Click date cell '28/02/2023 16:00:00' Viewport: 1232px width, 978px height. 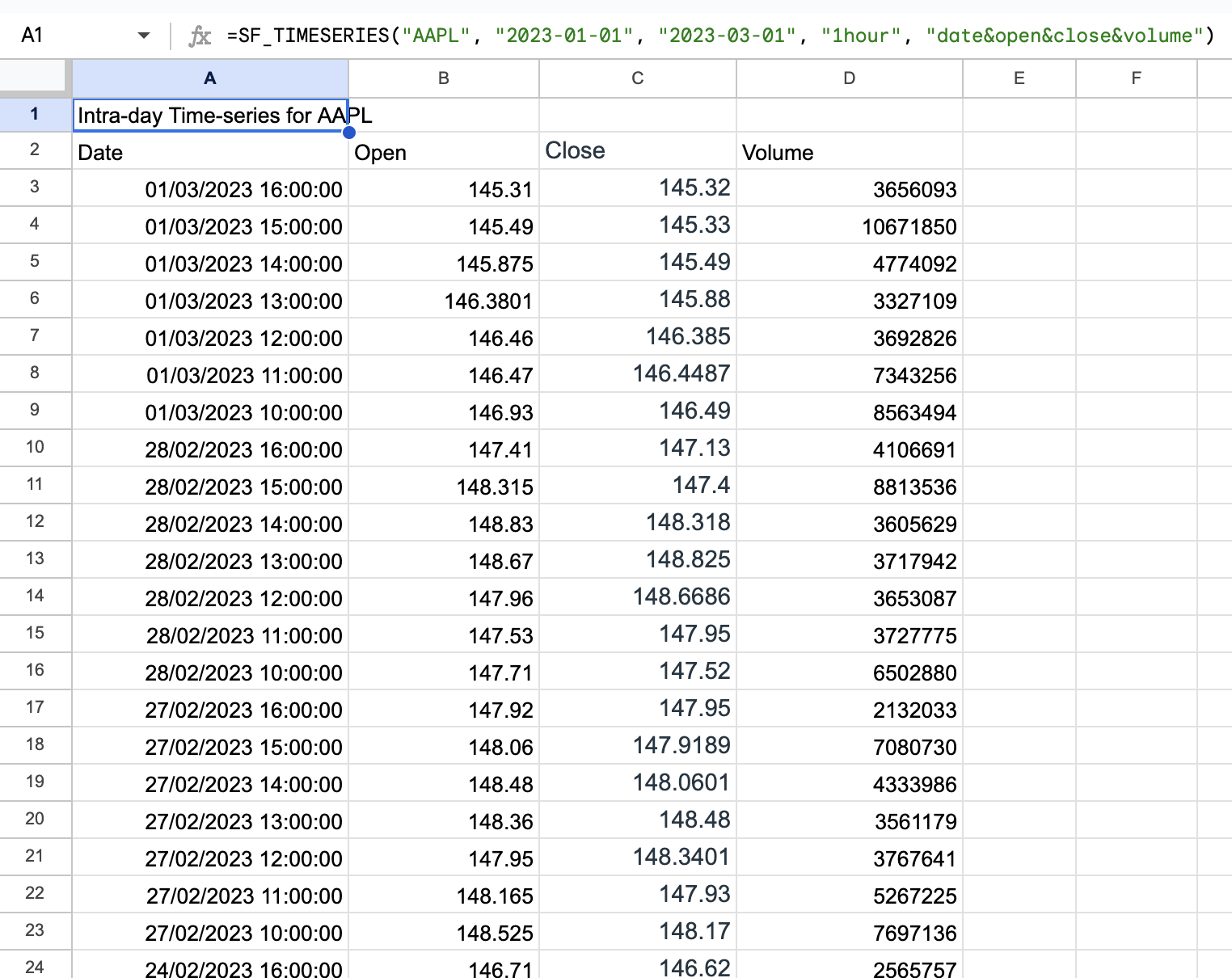pyautogui.click(x=210, y=449)
